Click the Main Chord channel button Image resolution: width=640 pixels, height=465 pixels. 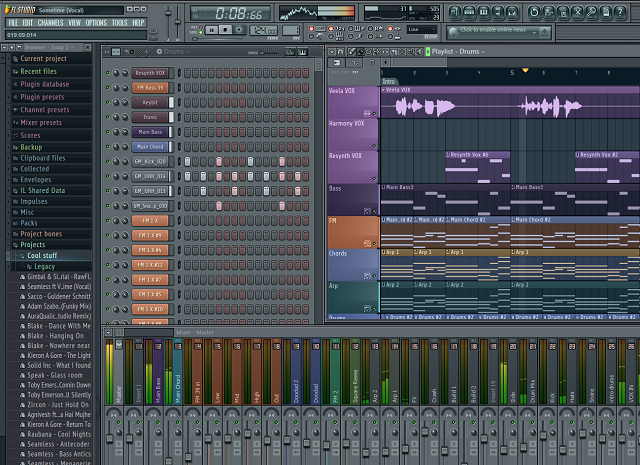pos(150,147)
